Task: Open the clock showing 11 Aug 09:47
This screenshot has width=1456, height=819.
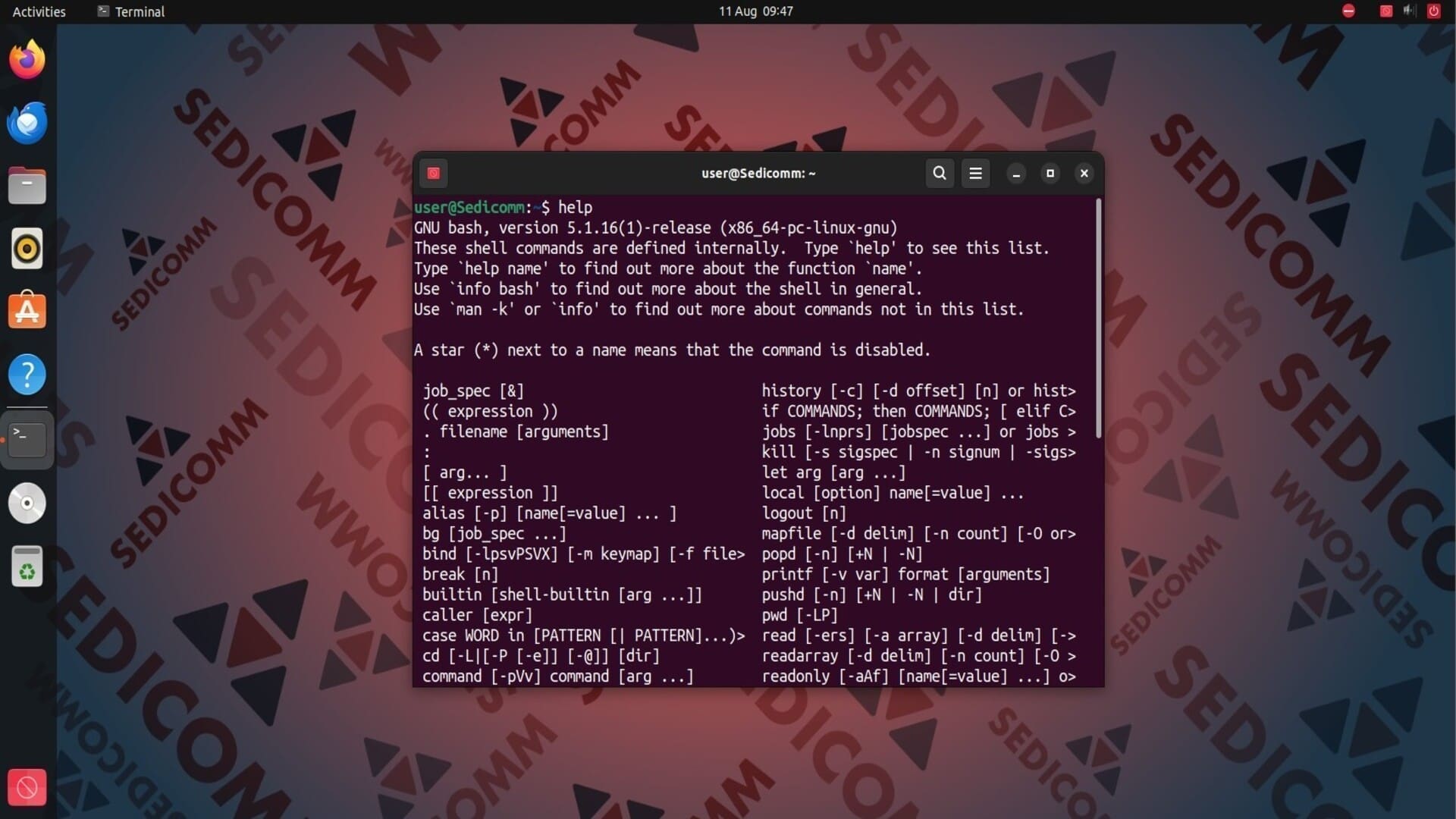Action: click(x=755, y=11)
